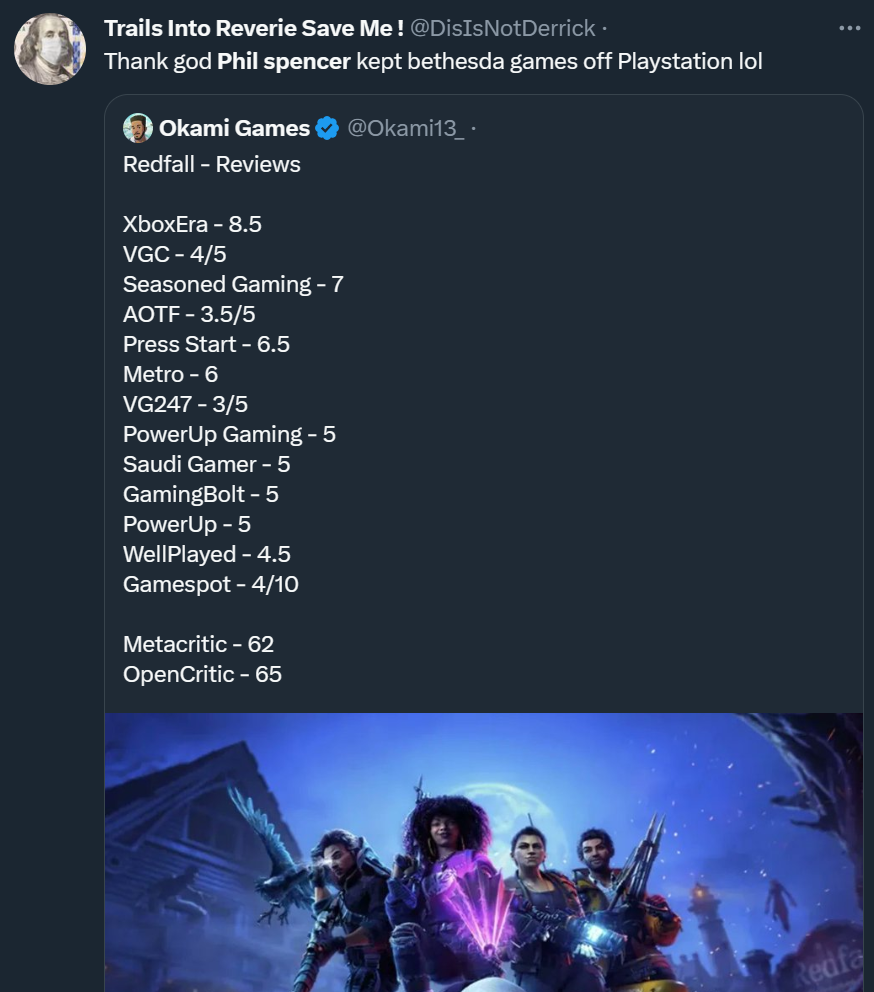The width and height of the screenshot is (874, 992).
Task: Open the Redfall artwork image
Action: (x=483, y=852)
